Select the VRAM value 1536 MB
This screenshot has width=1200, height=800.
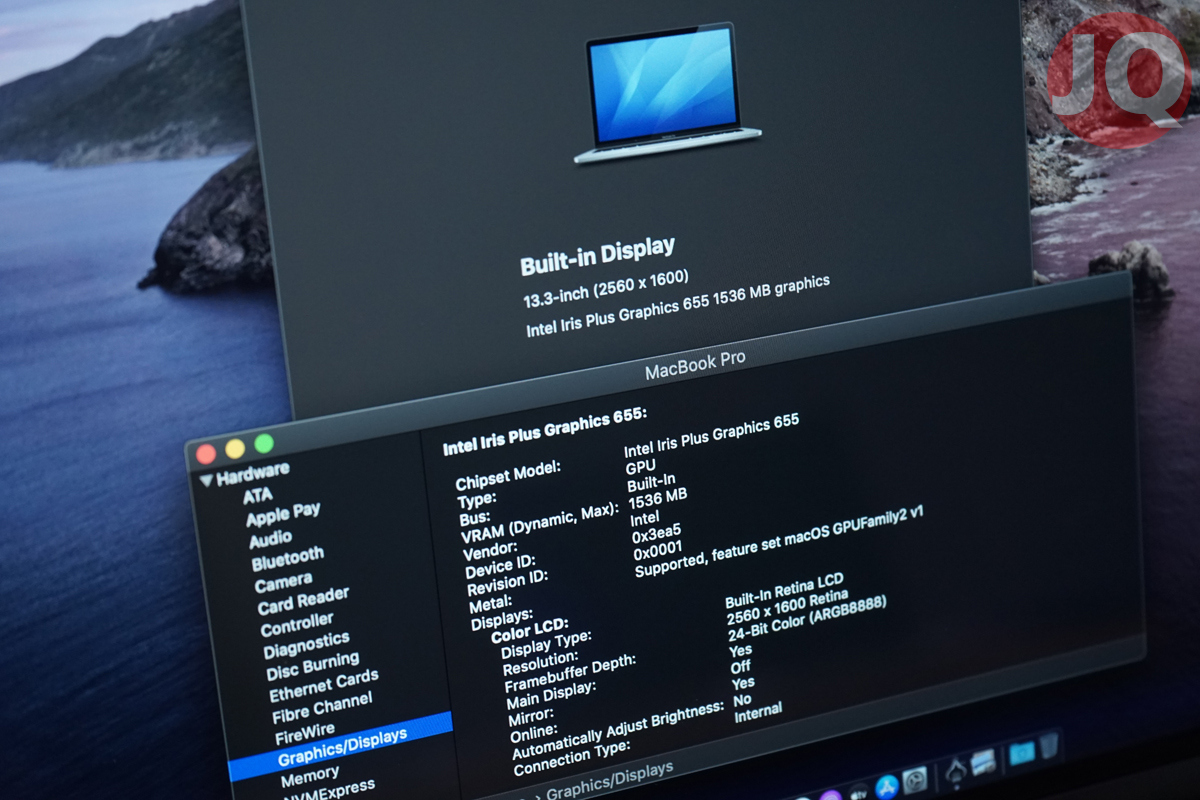(x=657, y=499)
